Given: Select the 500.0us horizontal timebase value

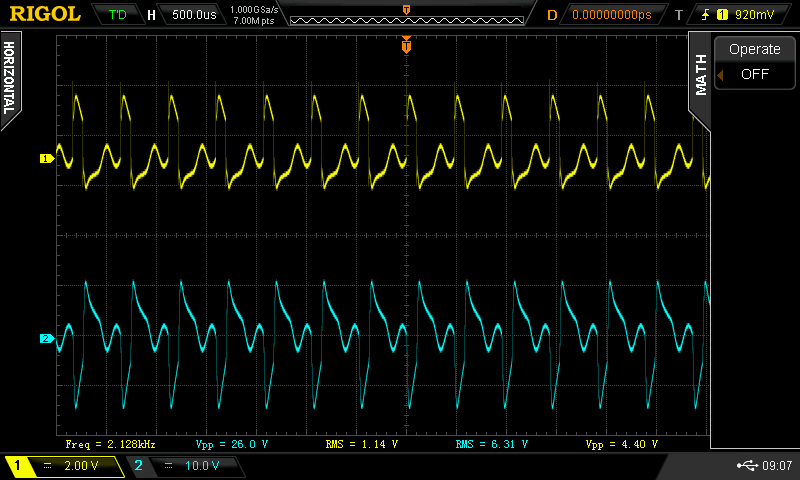Looking at the screenshot, I should click(194, 15).
